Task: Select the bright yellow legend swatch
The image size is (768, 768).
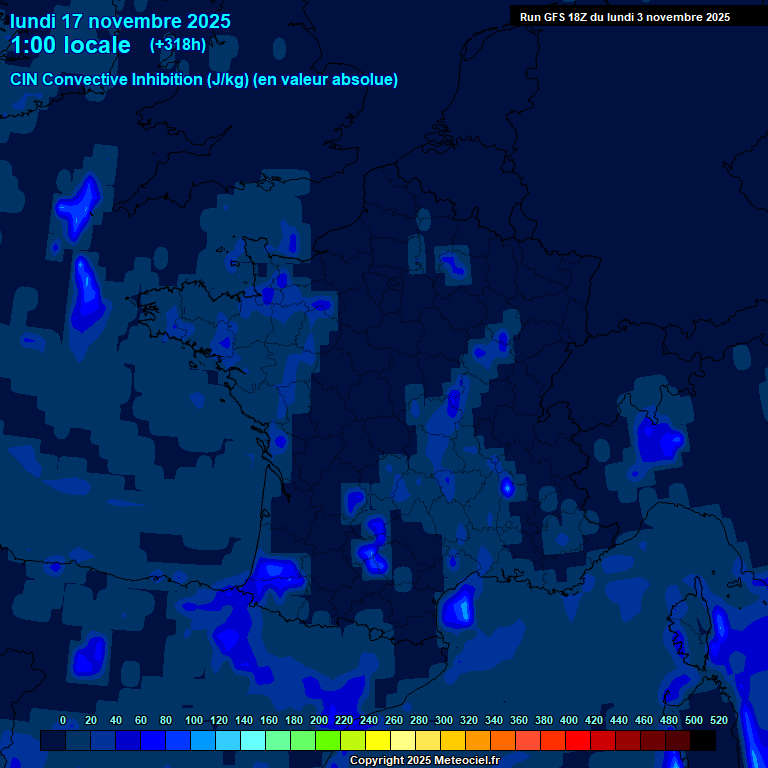Action: click(378, 741)
